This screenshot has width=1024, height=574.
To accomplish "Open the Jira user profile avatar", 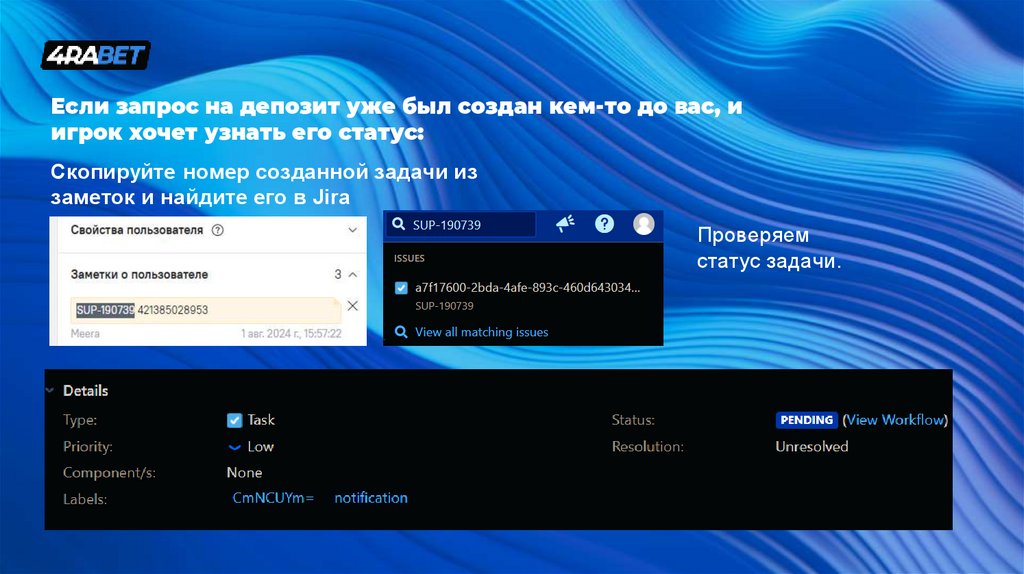I will pos(643,224).
